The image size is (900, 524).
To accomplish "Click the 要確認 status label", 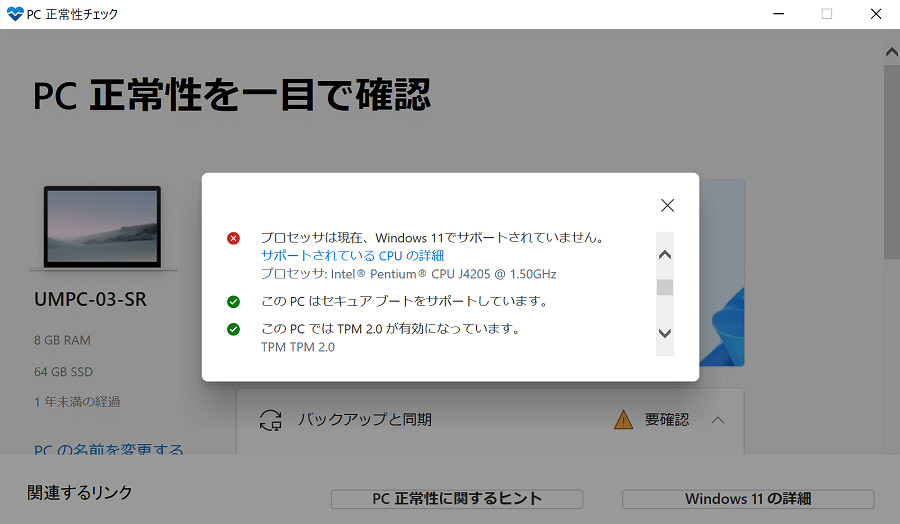I will tap(666, 420).
